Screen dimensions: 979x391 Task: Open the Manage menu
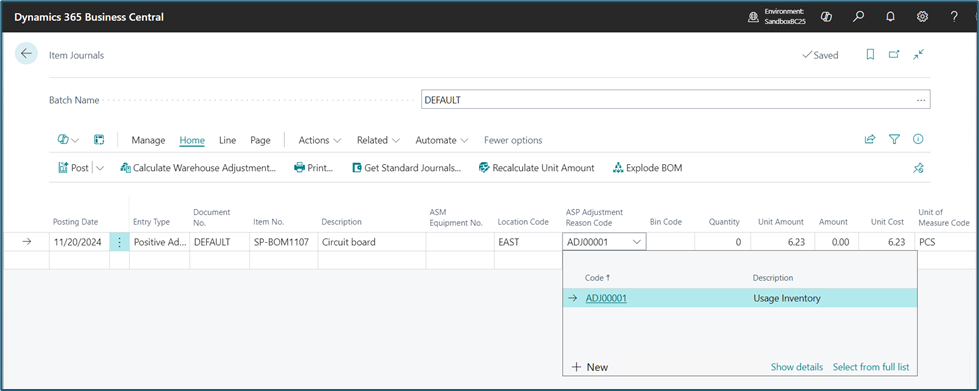[148, 140]
